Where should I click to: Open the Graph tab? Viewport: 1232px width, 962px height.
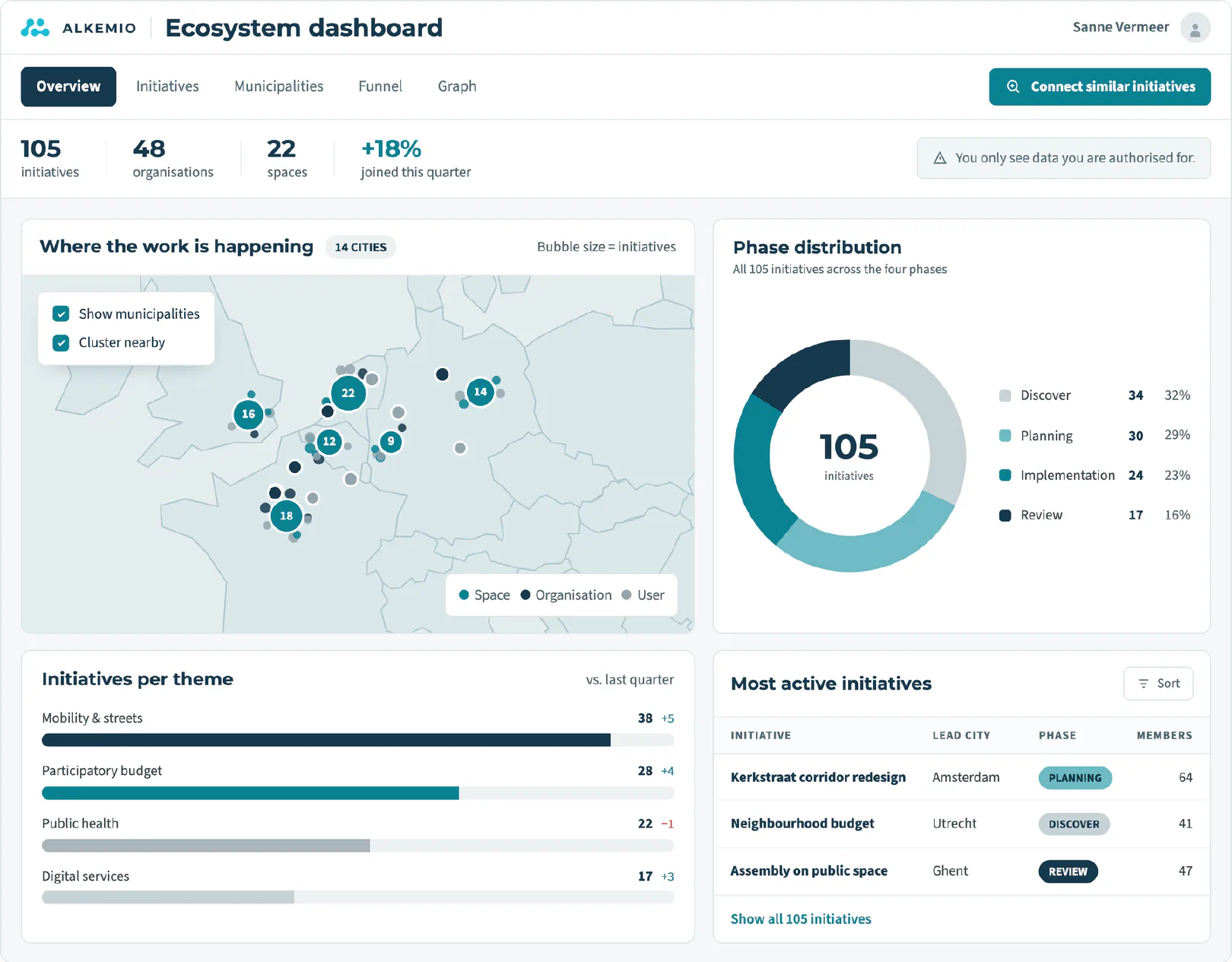[x=457, y=87]
